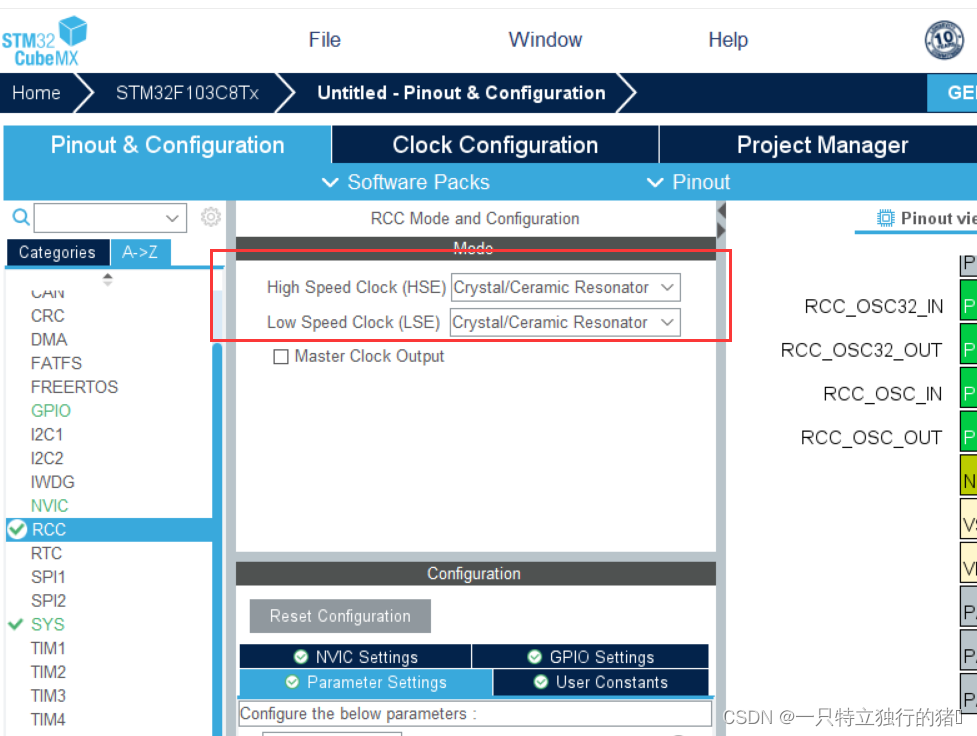Click the 10 years anniversary badge icon
The image size is (977, 736).
(944, 40)
